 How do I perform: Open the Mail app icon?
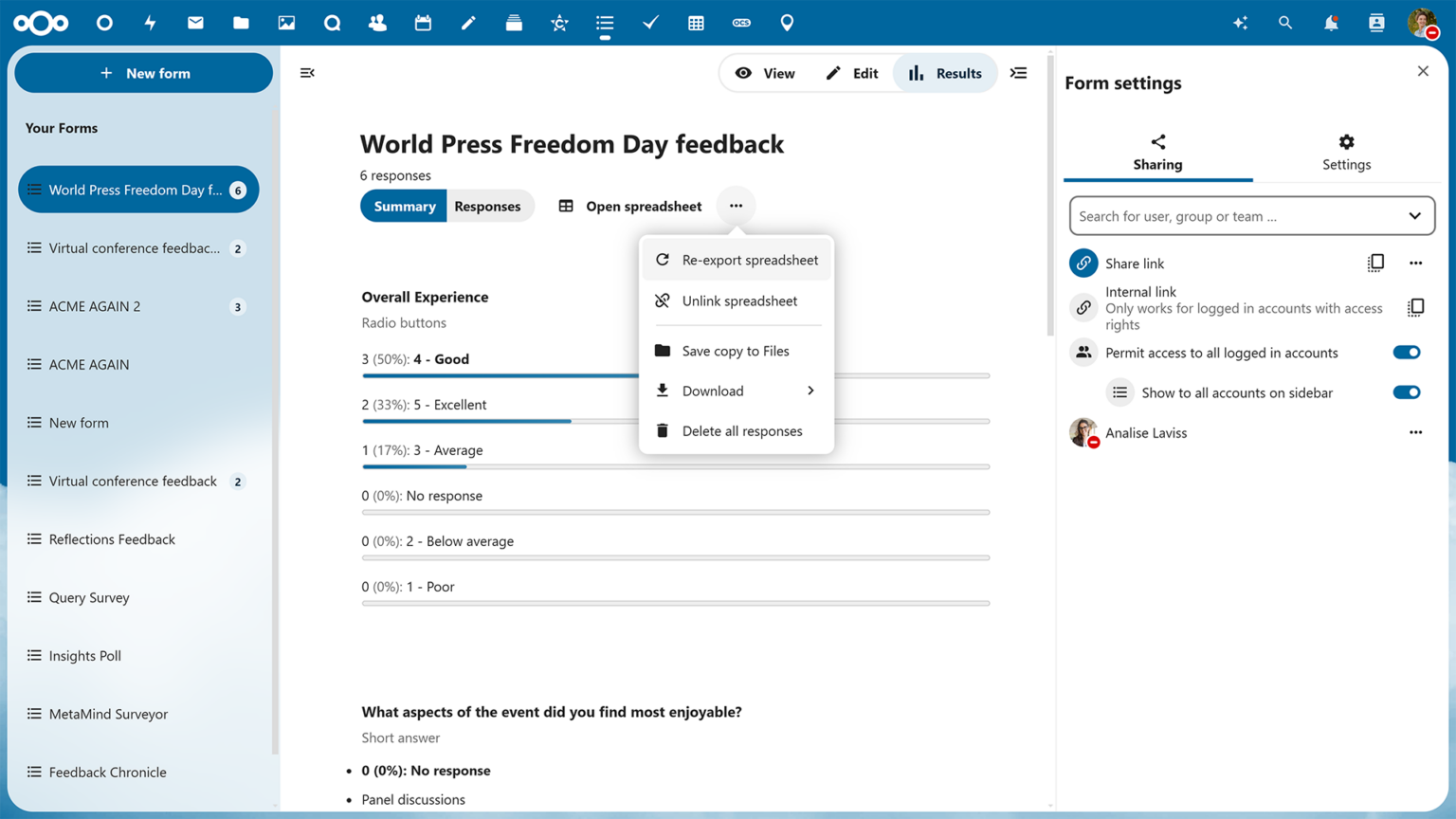click(195, 23)
